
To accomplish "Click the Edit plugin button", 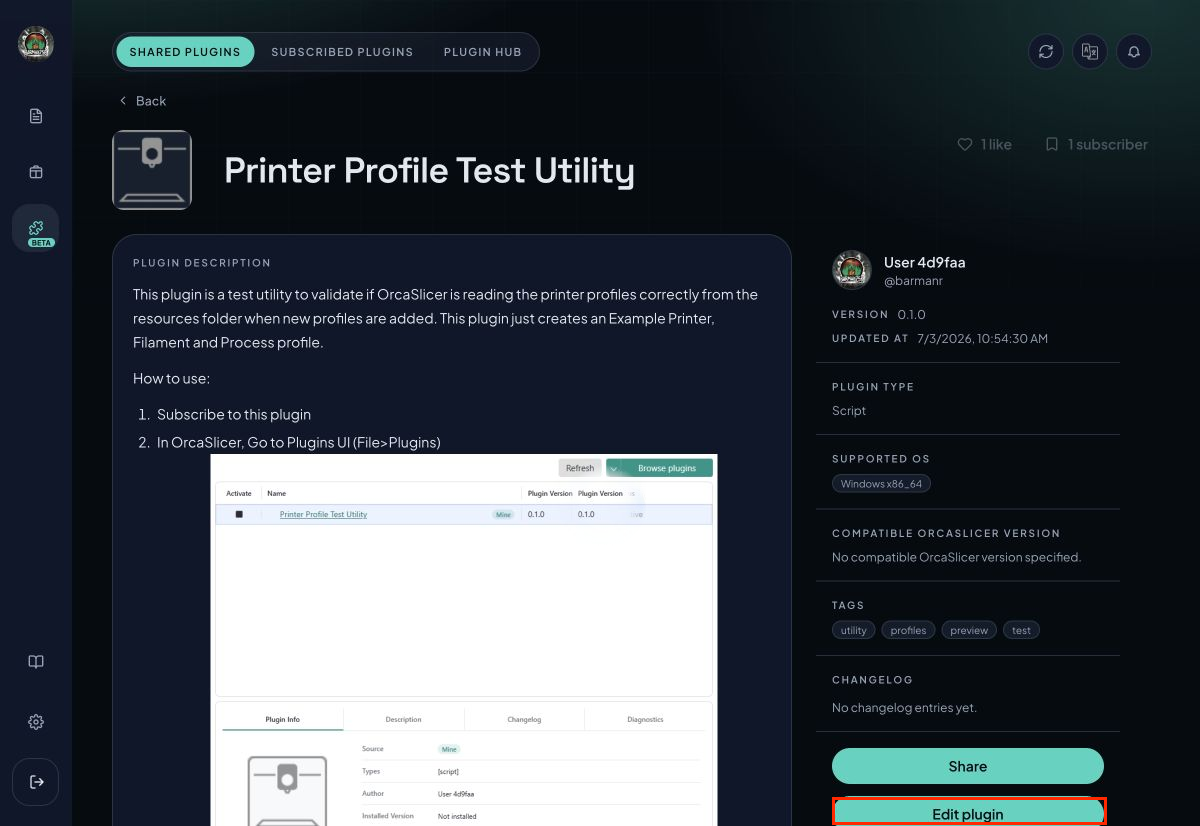I will click(x=968, y=813).
